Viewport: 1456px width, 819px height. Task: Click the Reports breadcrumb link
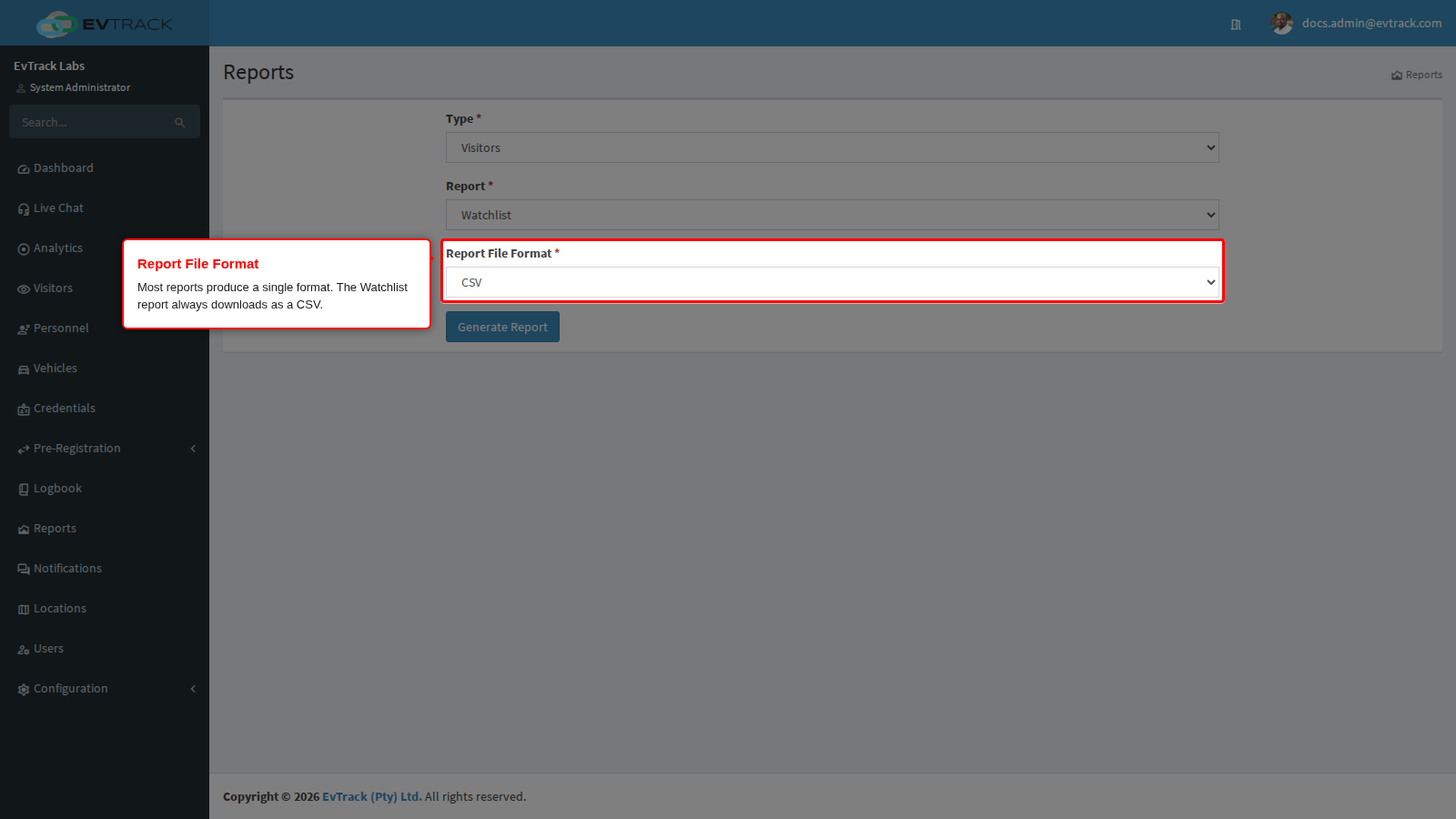pos(1417,75)
